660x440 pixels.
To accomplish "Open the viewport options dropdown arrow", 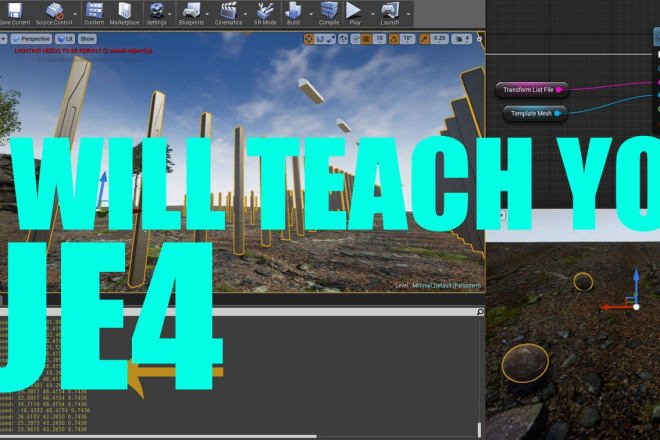I will tap(3, 39).
